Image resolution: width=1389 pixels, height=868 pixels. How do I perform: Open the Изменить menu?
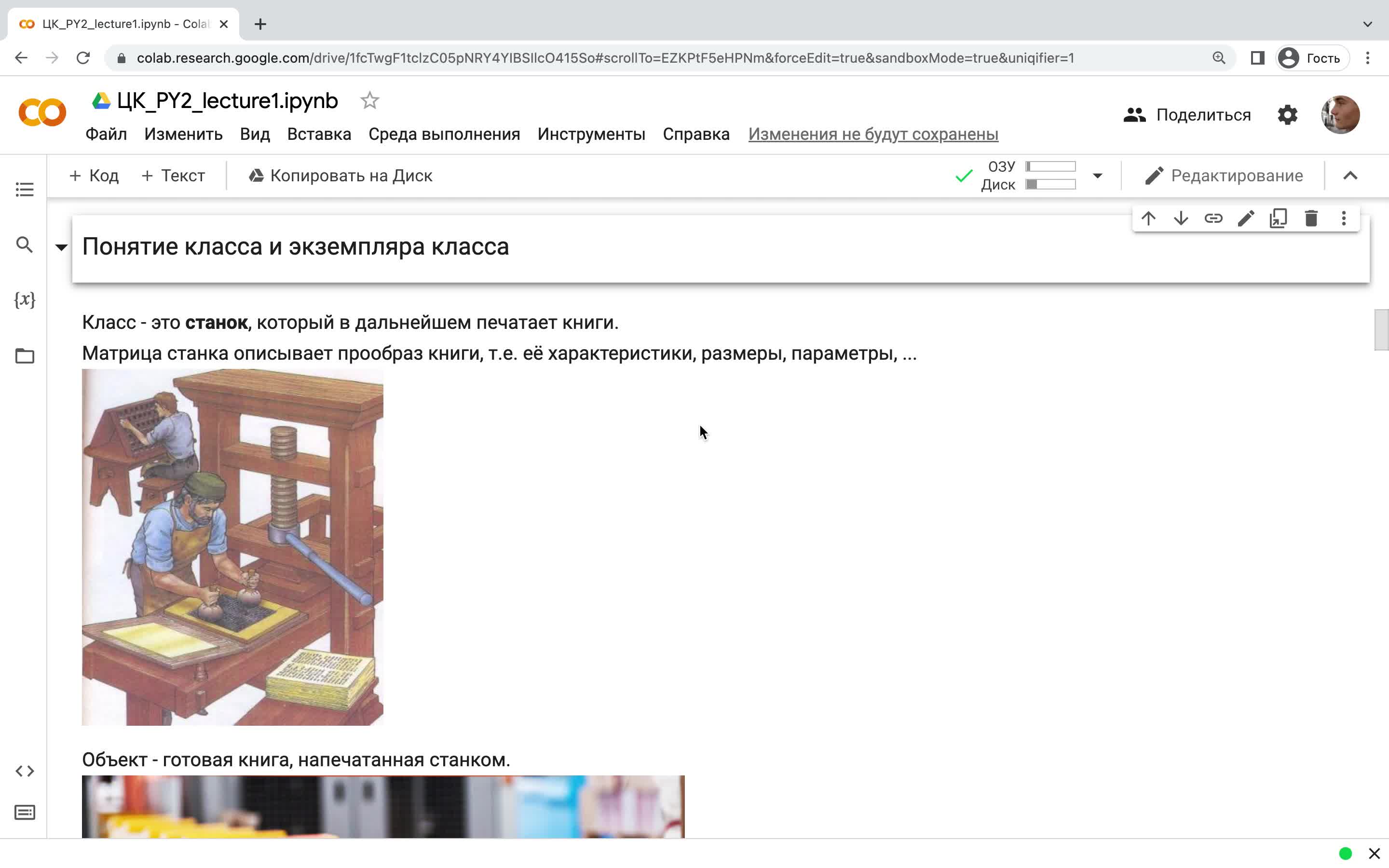pyautogui.click(x=183, y=135)
